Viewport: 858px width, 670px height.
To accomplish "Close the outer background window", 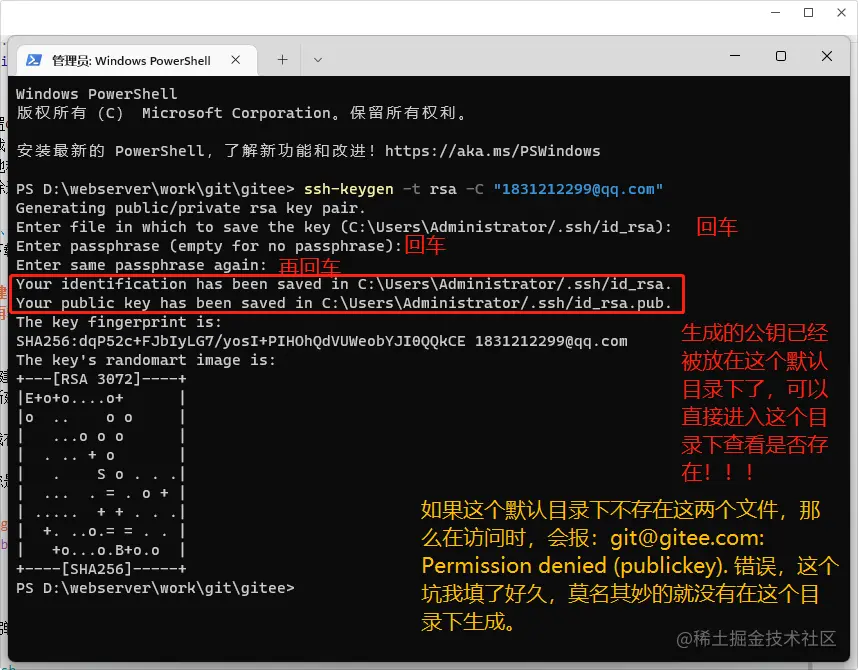I will (x=842, y=12).
